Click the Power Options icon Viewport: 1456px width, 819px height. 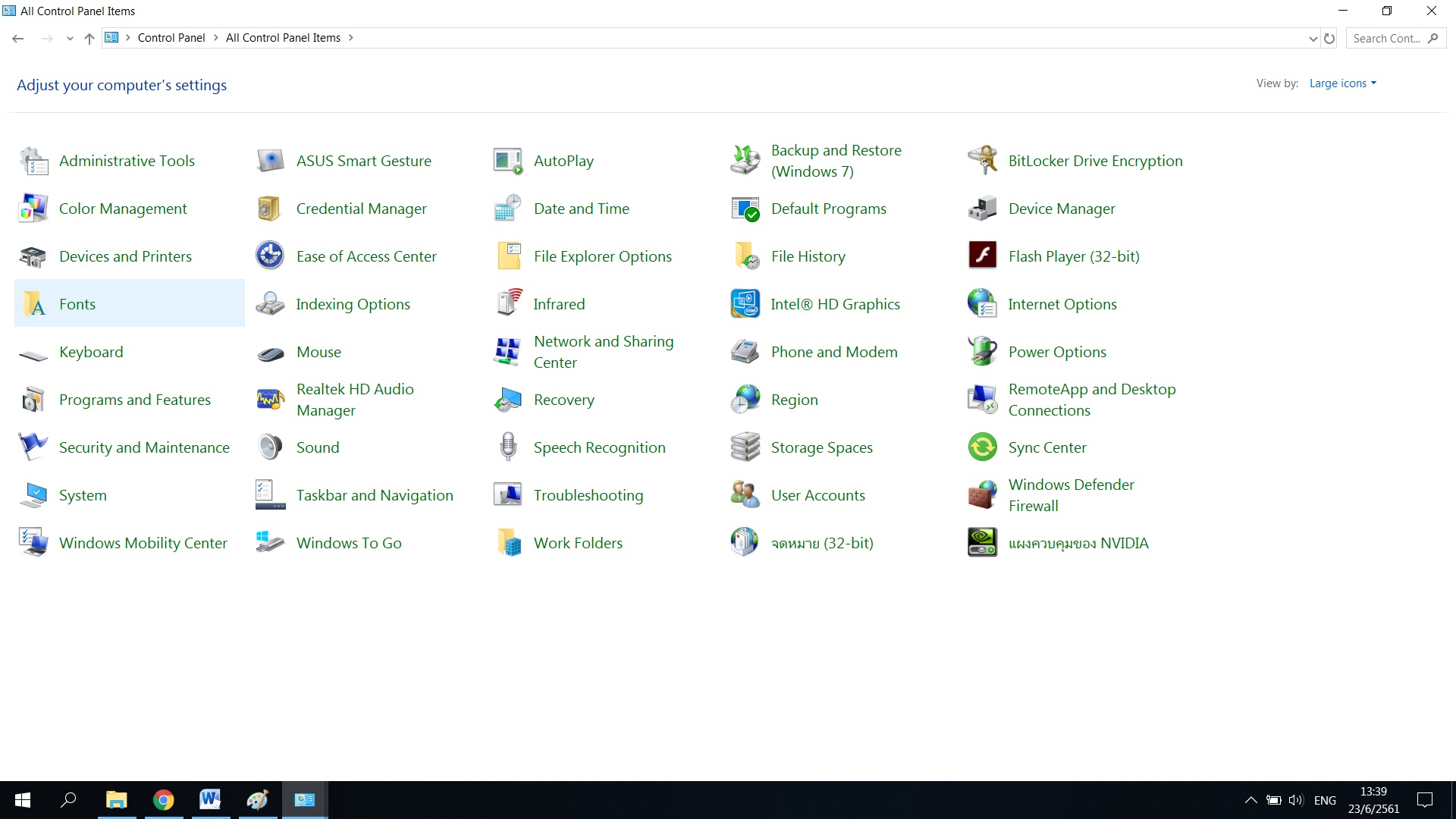pos(983,352)
